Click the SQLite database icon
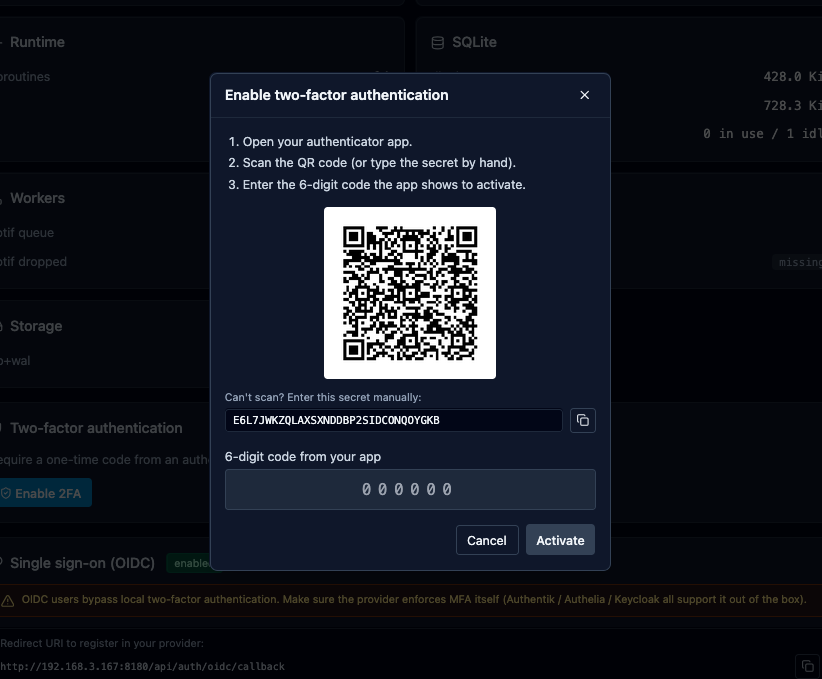 click(x=438, y=42)
